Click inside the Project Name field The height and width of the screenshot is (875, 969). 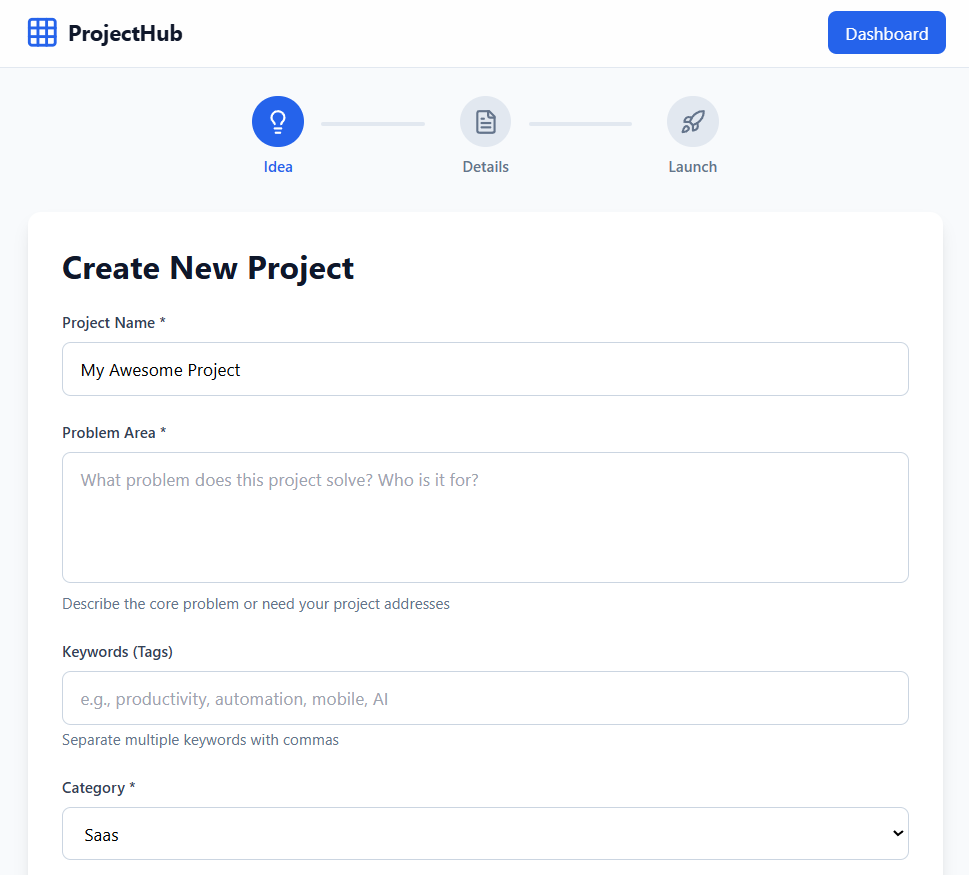485,369
